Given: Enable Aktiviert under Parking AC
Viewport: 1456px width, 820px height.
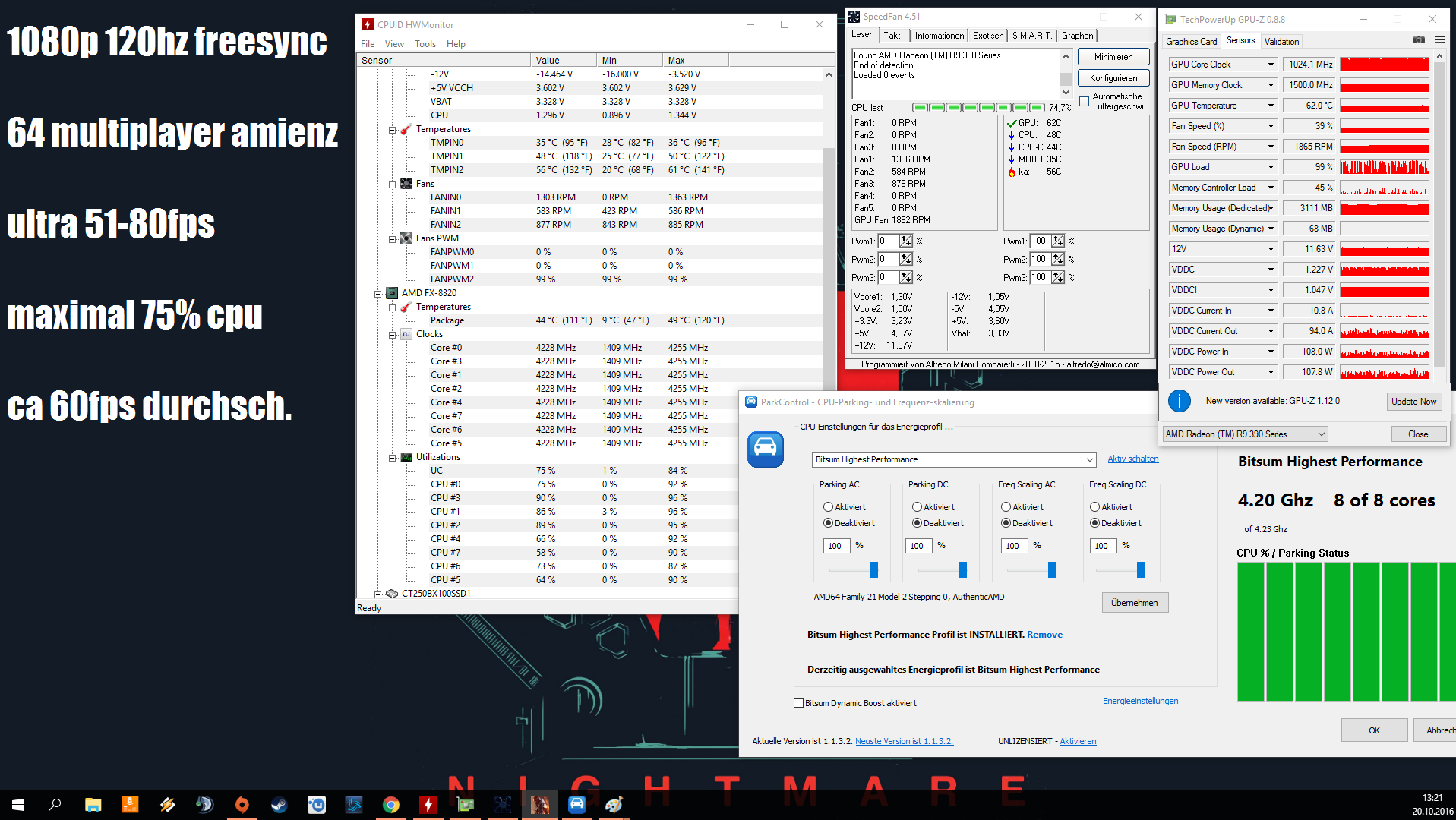Looking at the screenshot, I should 828,507.
